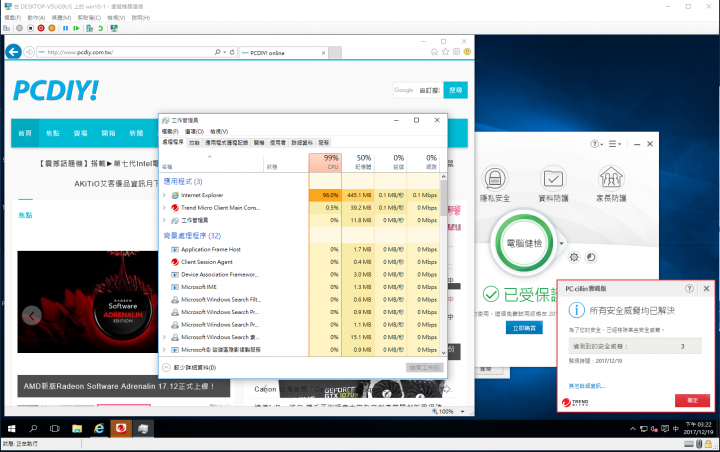
Task: Open 剪貼簿(C) menu in Hyper-V window
Action: [89, 17]
